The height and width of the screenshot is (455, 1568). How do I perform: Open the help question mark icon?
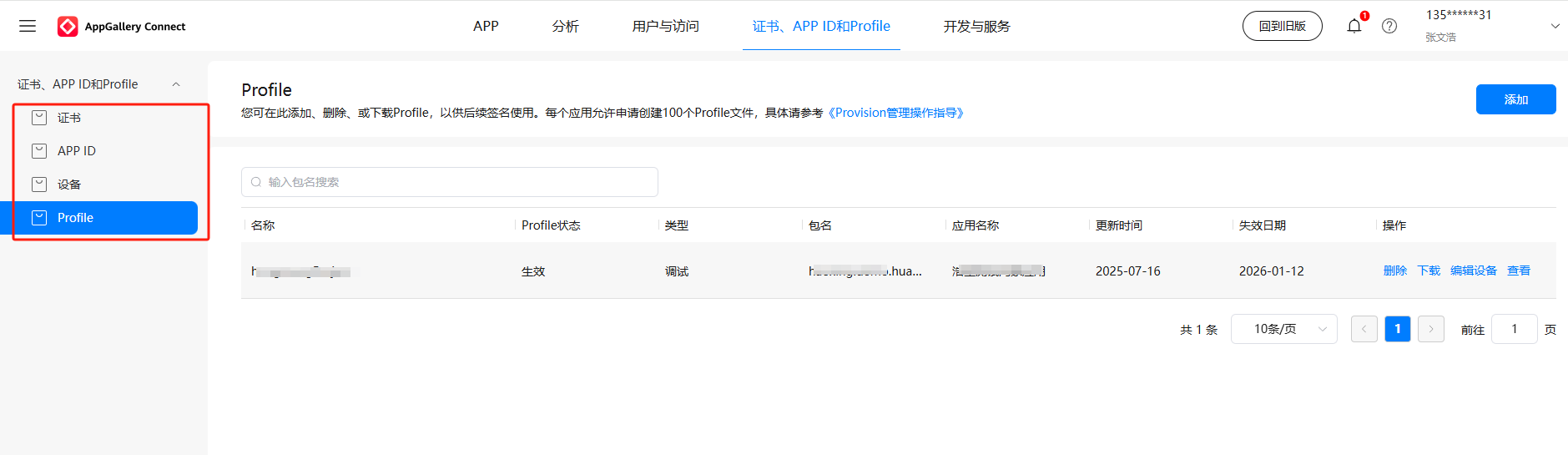coord(1389,26)
